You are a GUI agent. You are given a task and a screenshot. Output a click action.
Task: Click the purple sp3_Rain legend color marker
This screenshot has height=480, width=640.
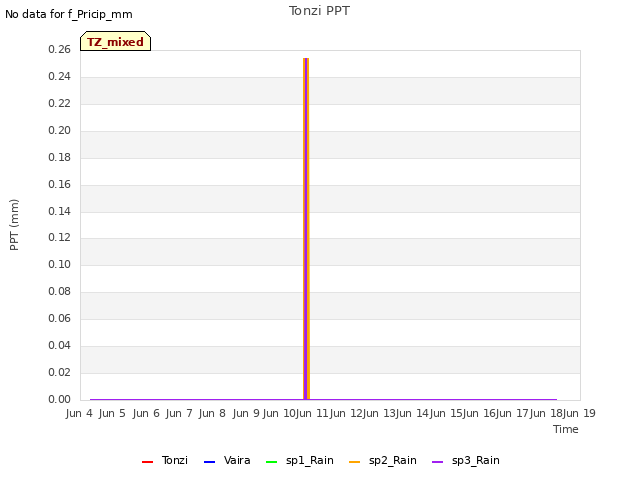point(438,462)
